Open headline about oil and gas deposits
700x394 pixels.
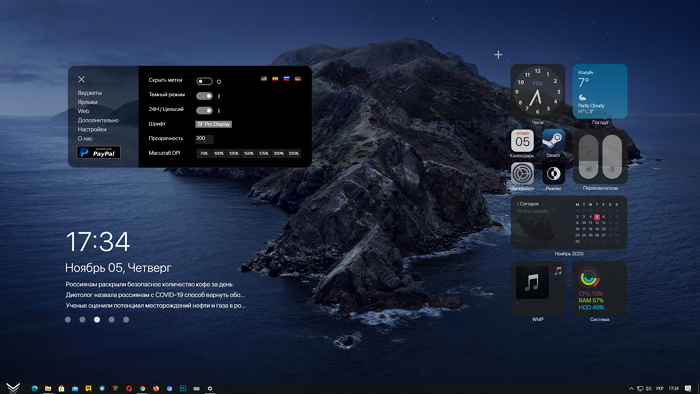(x=156, y=305)
